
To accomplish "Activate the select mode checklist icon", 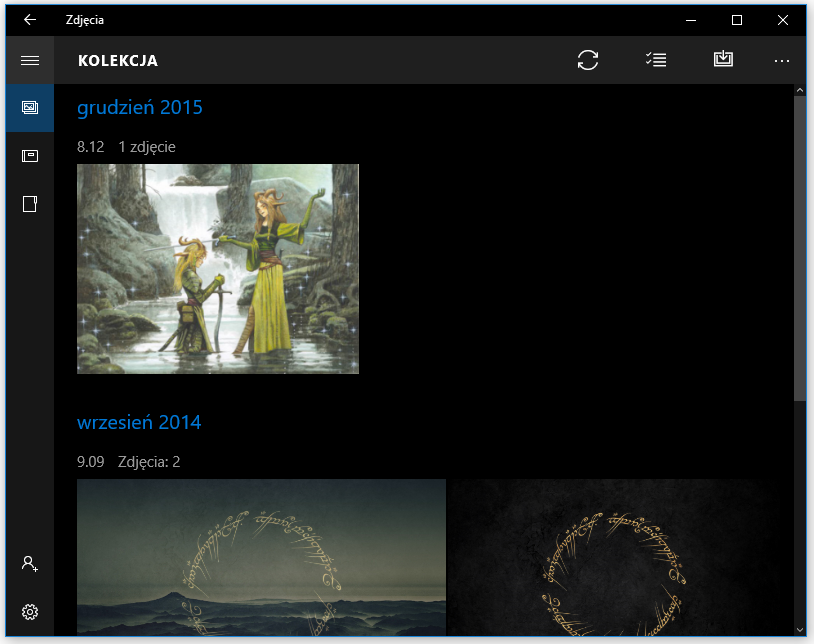I will click(x=656, y=60).
